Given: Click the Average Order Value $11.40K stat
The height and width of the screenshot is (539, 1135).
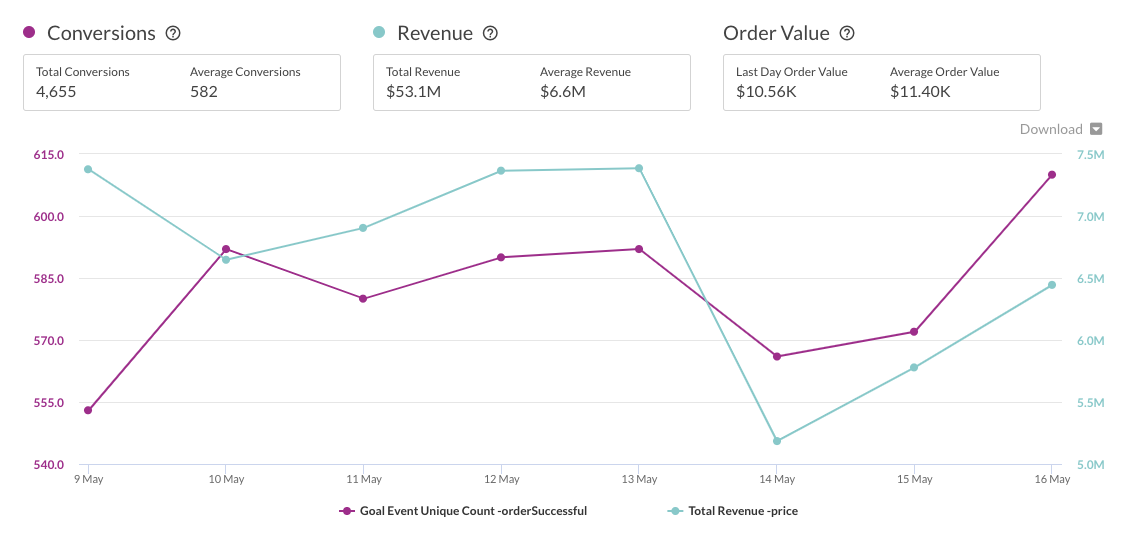Looking at the screenshot, I should pyautogui.click(x=944, y=82).
